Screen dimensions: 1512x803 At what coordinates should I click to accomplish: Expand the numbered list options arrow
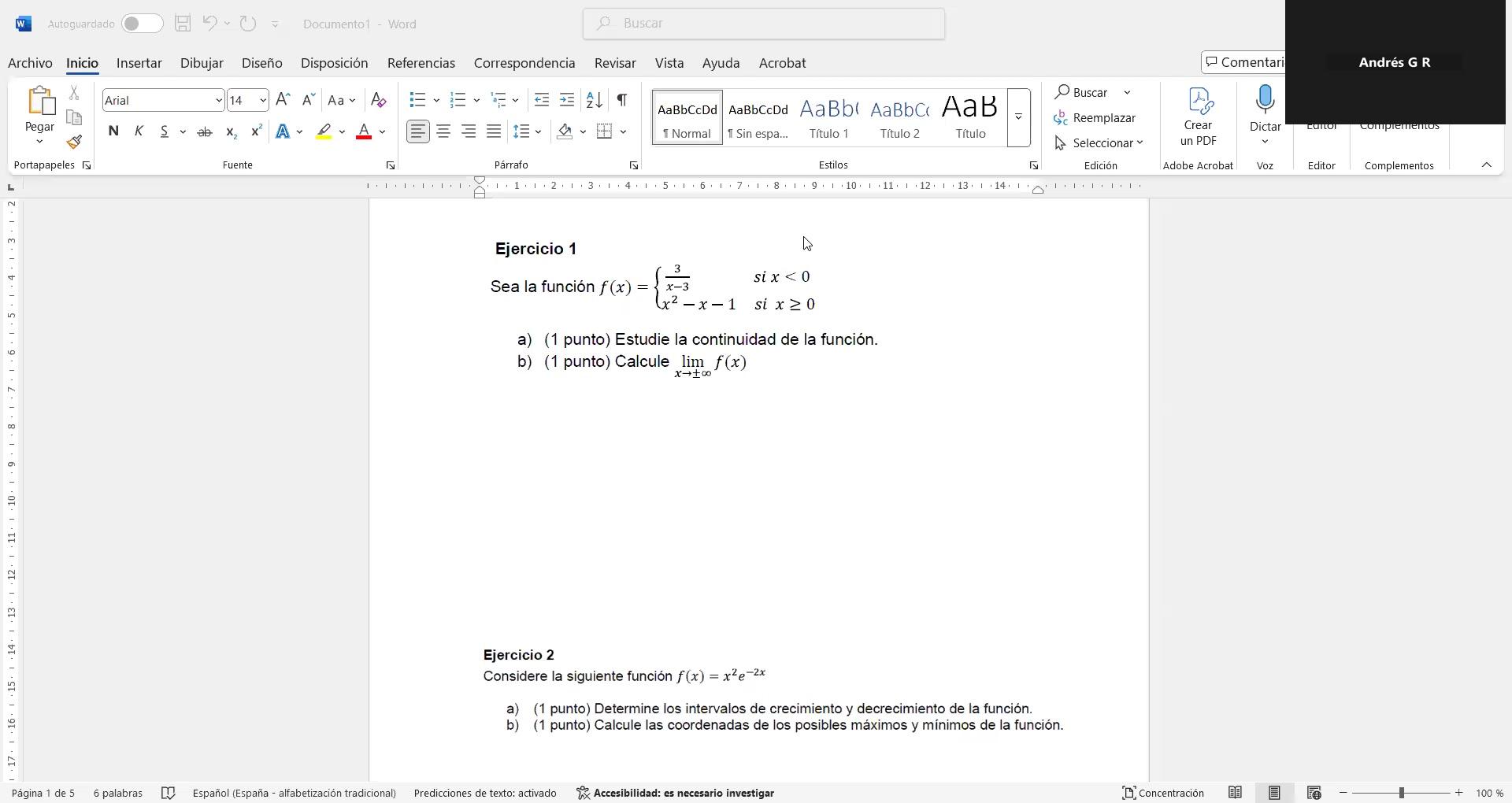click(x=476, y=100)
